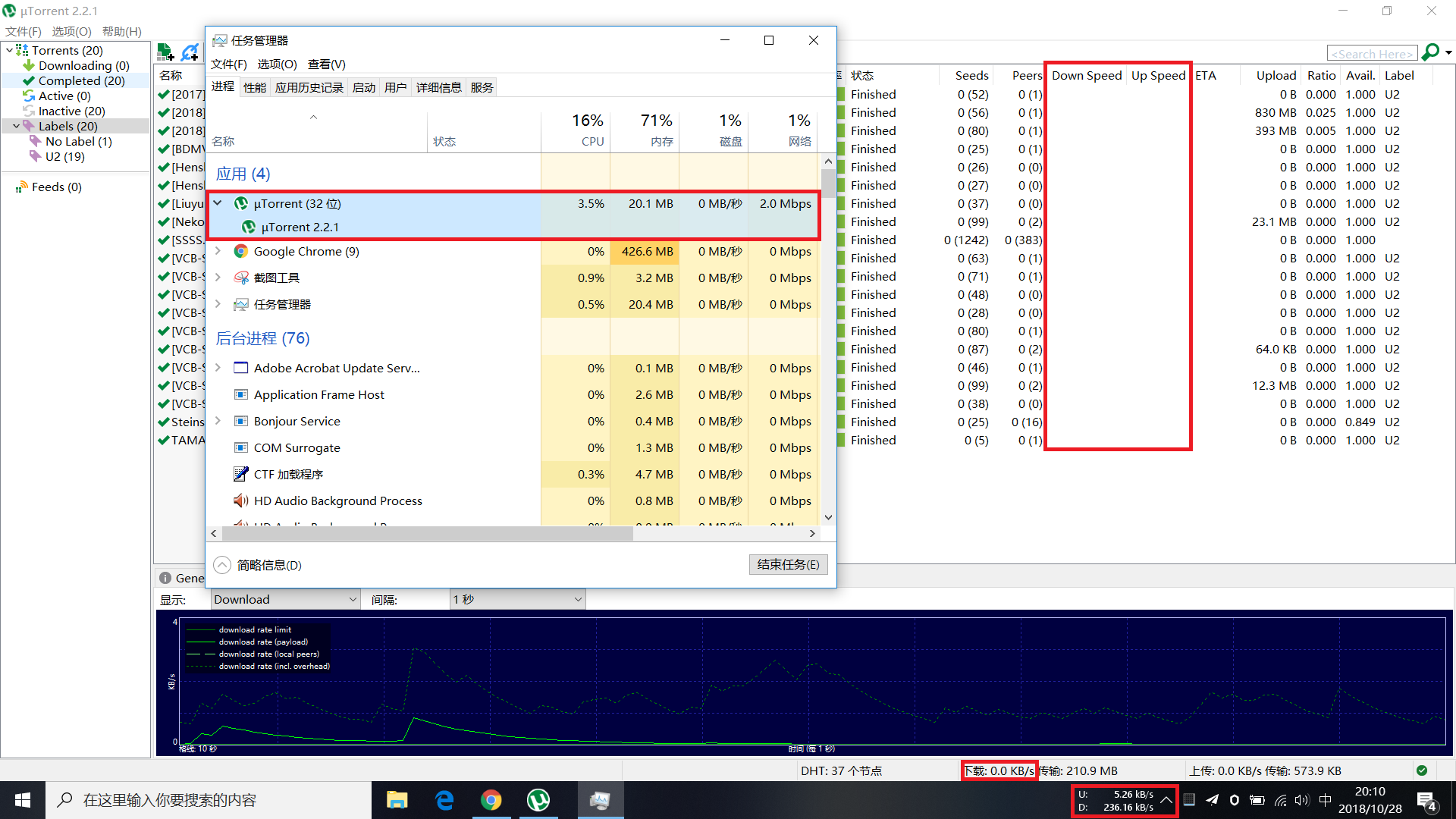The image size is (1456, 819).
Task: Click the Wi-Fi network tray icon
Action: [x=1280, y=799]
